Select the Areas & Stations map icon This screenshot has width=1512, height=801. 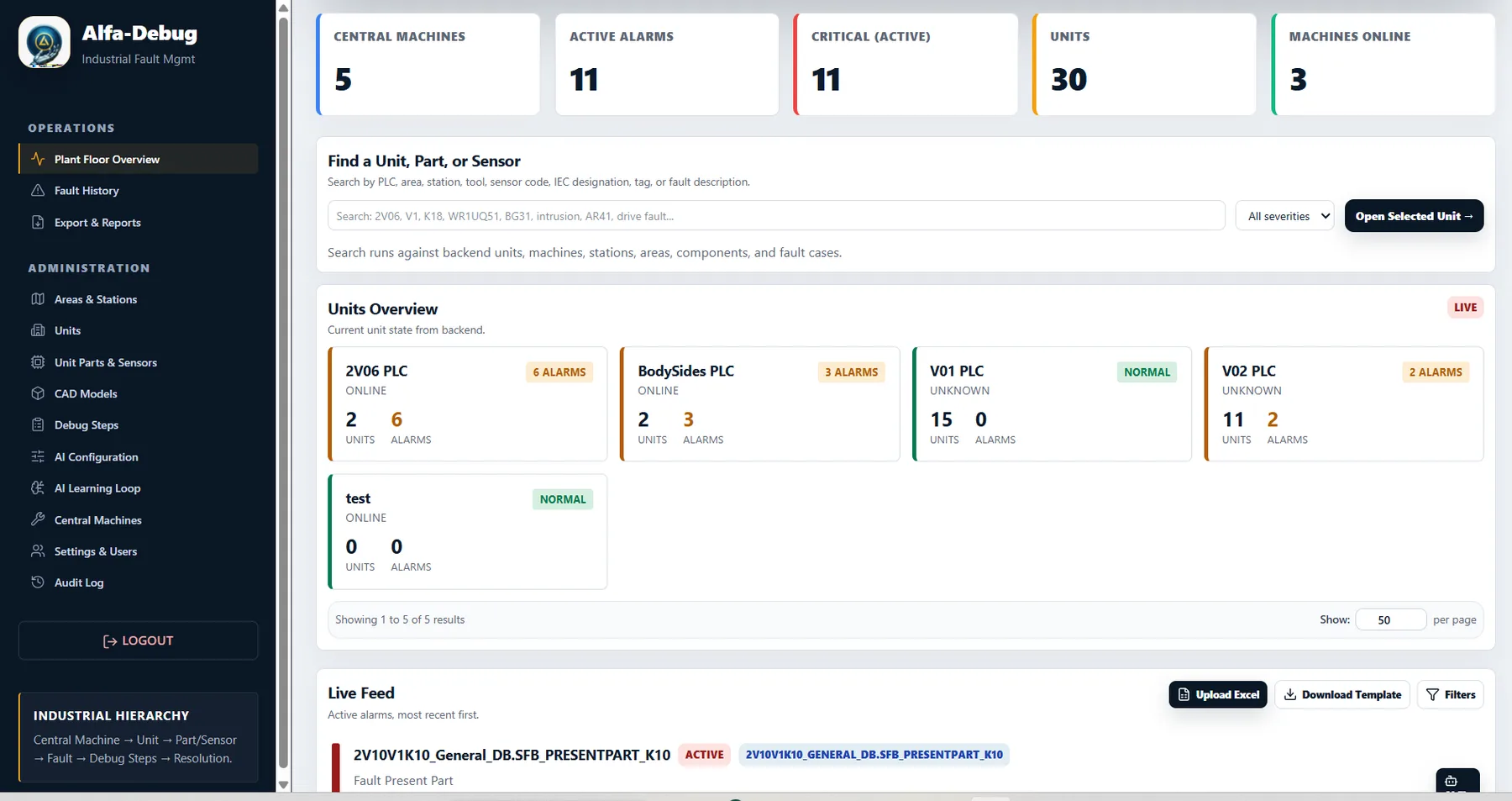[38, 299]
